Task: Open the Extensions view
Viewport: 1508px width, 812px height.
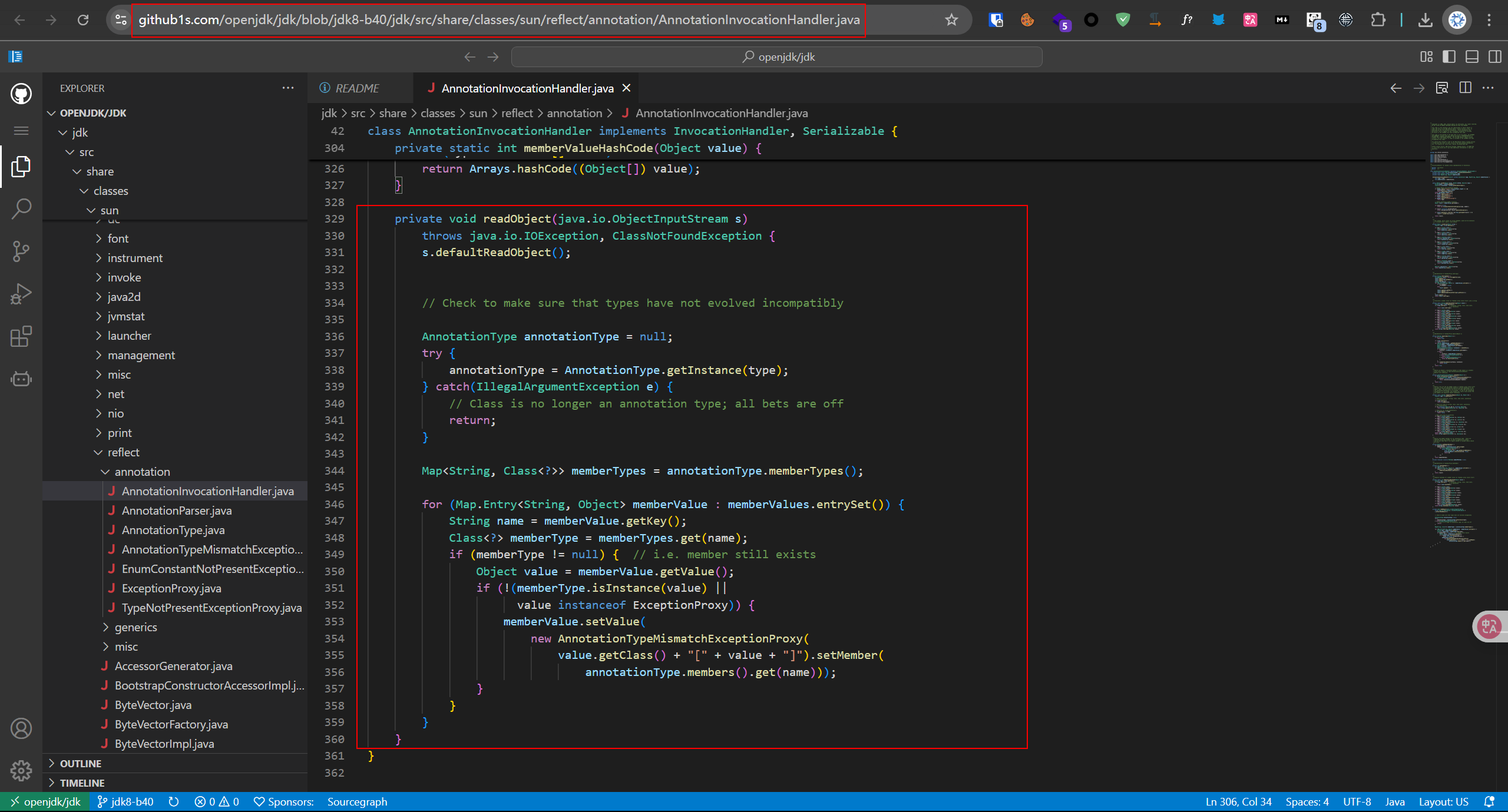Action: [x=21, y=336]
